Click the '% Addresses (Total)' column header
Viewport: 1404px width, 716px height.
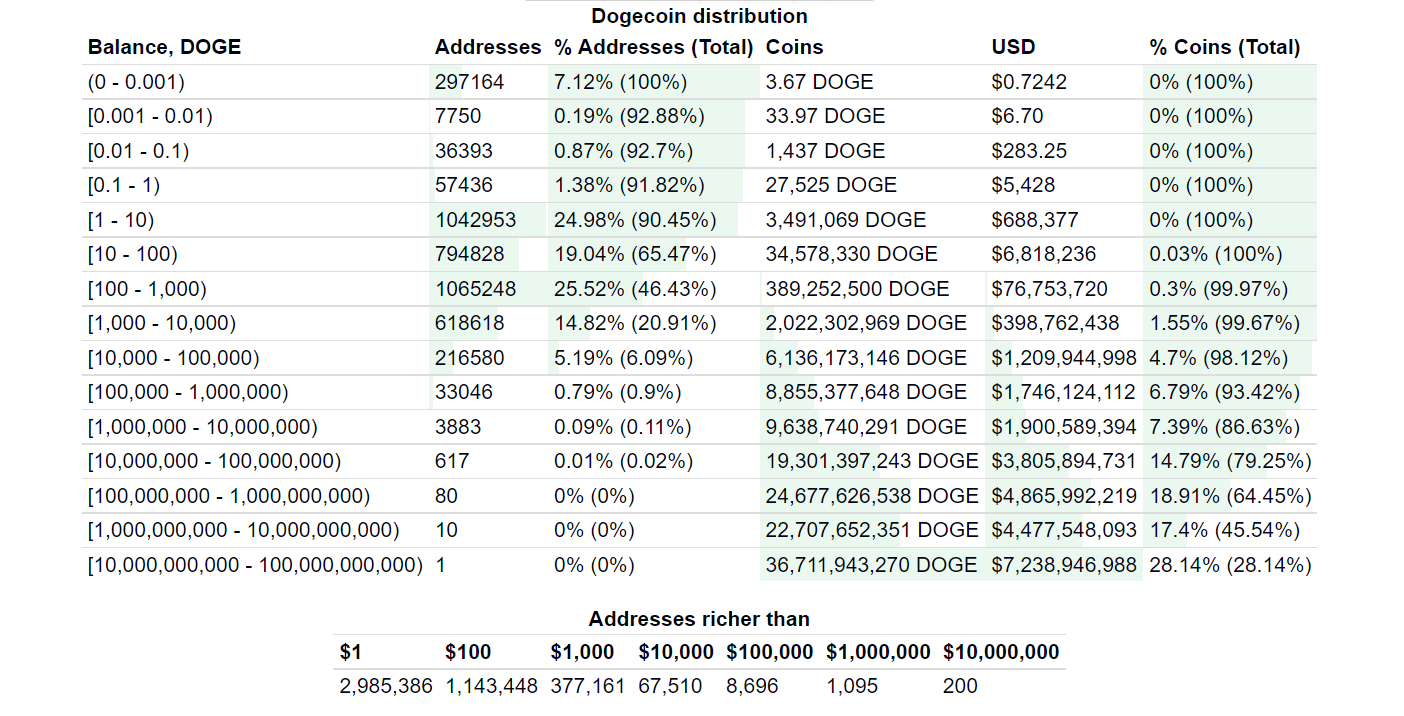654,47
